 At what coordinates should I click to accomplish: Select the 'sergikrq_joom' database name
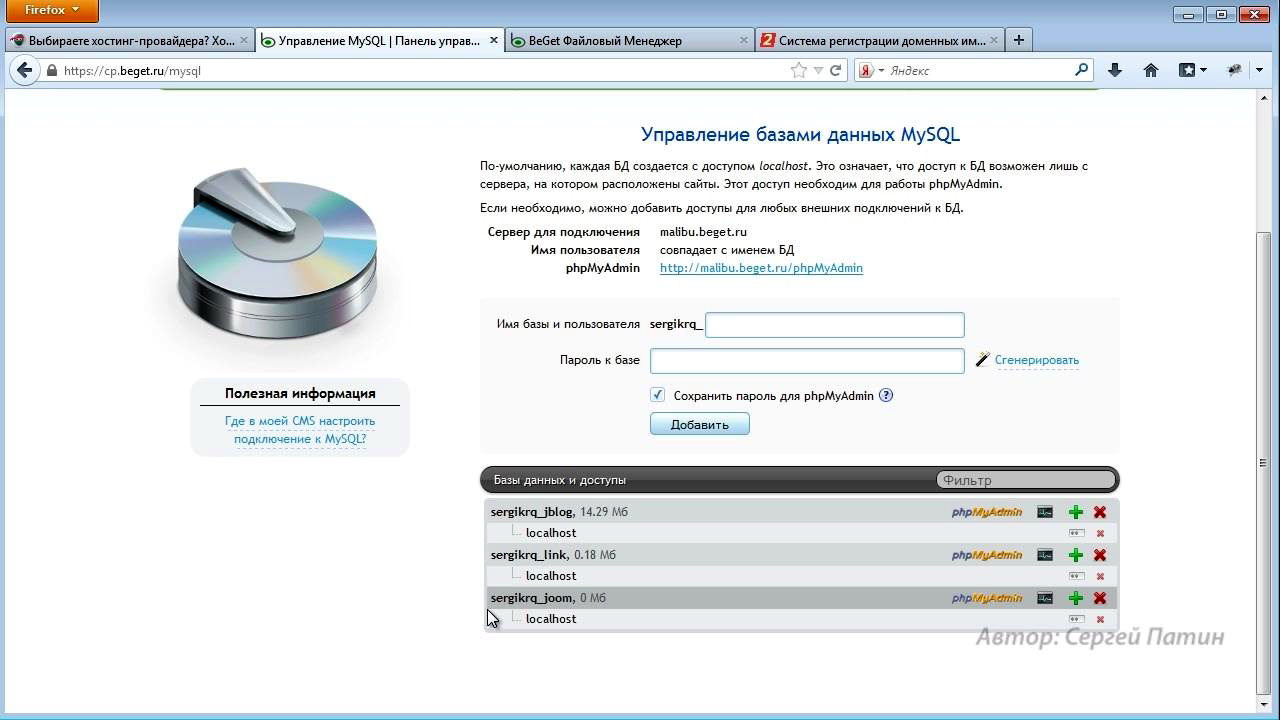(x=532, y=598)
